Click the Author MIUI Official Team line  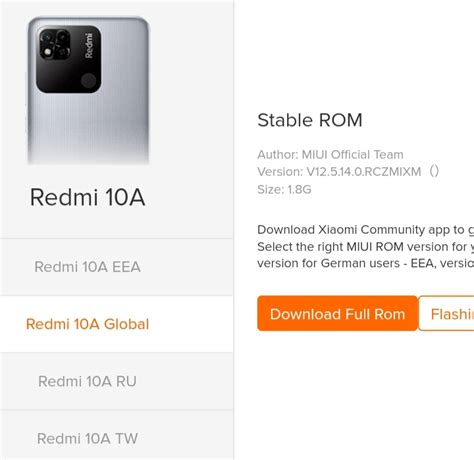point(330,155)
